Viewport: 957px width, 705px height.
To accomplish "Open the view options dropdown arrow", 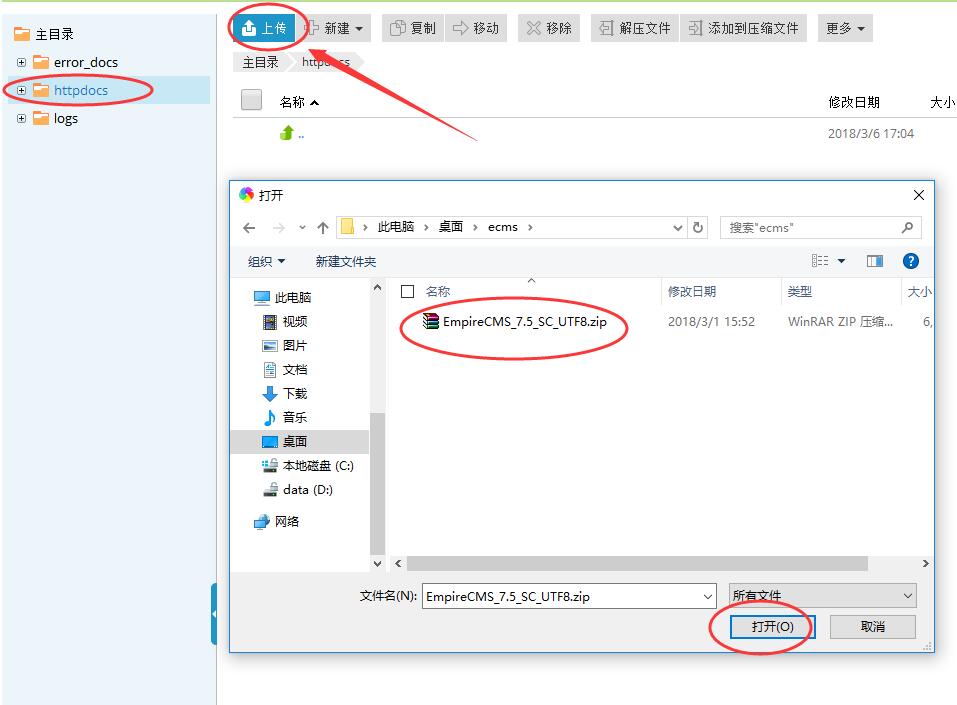I will click(841, 261).
